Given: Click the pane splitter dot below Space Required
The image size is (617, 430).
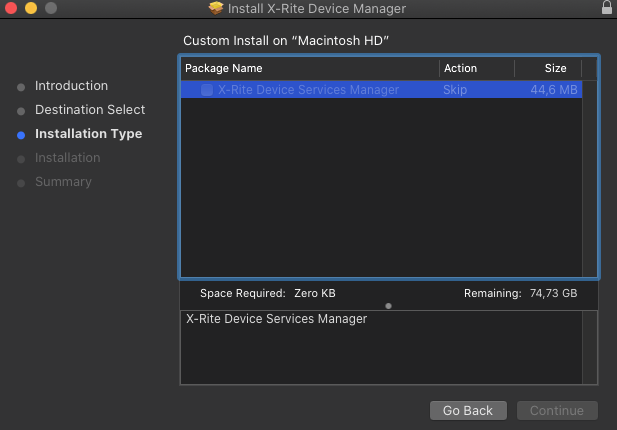Looking at the screenshot, I should [388, 306].
